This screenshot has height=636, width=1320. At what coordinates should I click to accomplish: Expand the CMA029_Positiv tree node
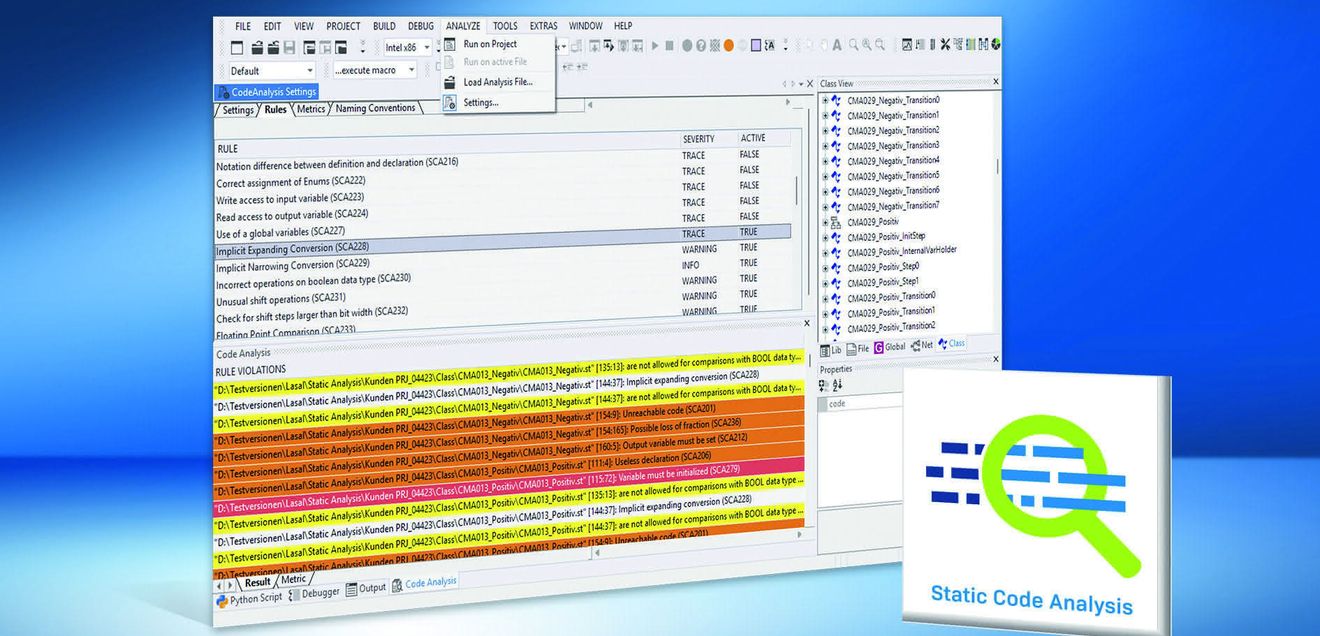pyautogui.click(x=825, y=222)
